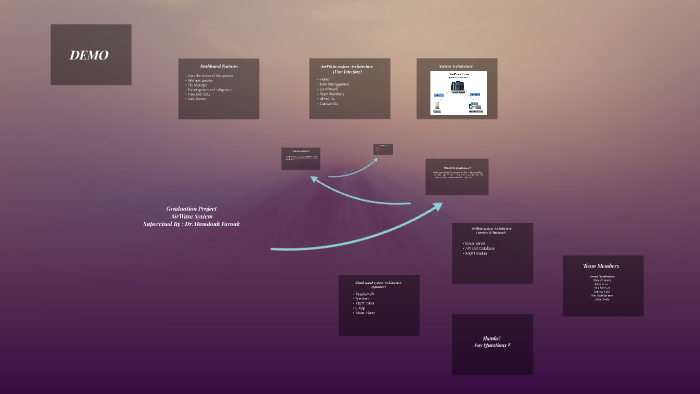Image resolution: width=700 pixels, height=394 pixels.
Task: Click the 'Music Player' bullet
Action: point(365,313)
